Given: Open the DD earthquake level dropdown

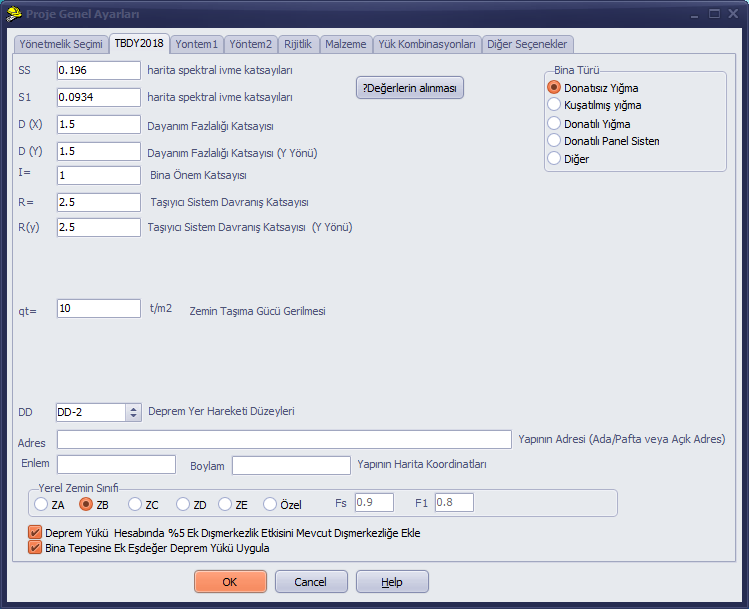Looking at the screenshot, I should pos(133,412).
